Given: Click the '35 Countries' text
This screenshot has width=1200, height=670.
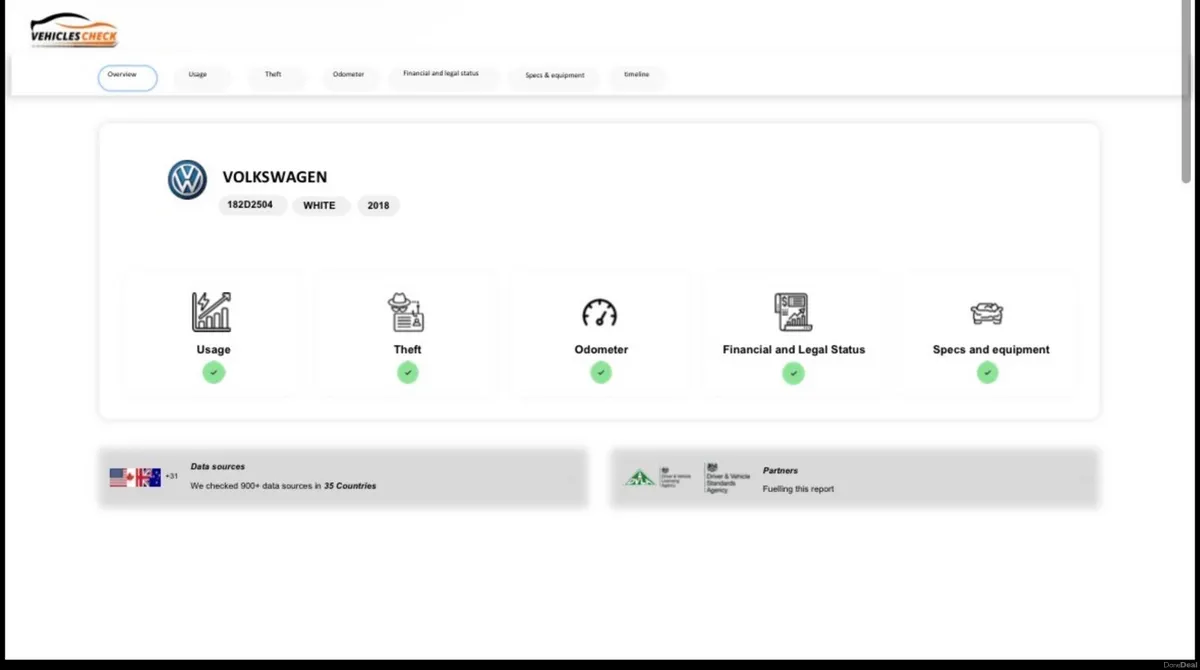Looking at the screenshot, I should coord(350,486).
